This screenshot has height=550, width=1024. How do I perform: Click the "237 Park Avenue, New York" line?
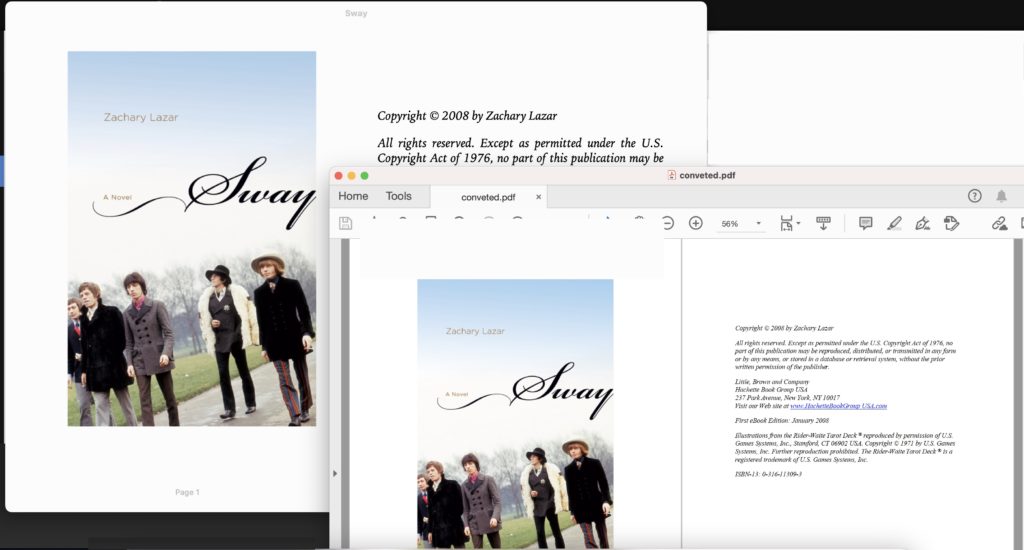[787, 397]
